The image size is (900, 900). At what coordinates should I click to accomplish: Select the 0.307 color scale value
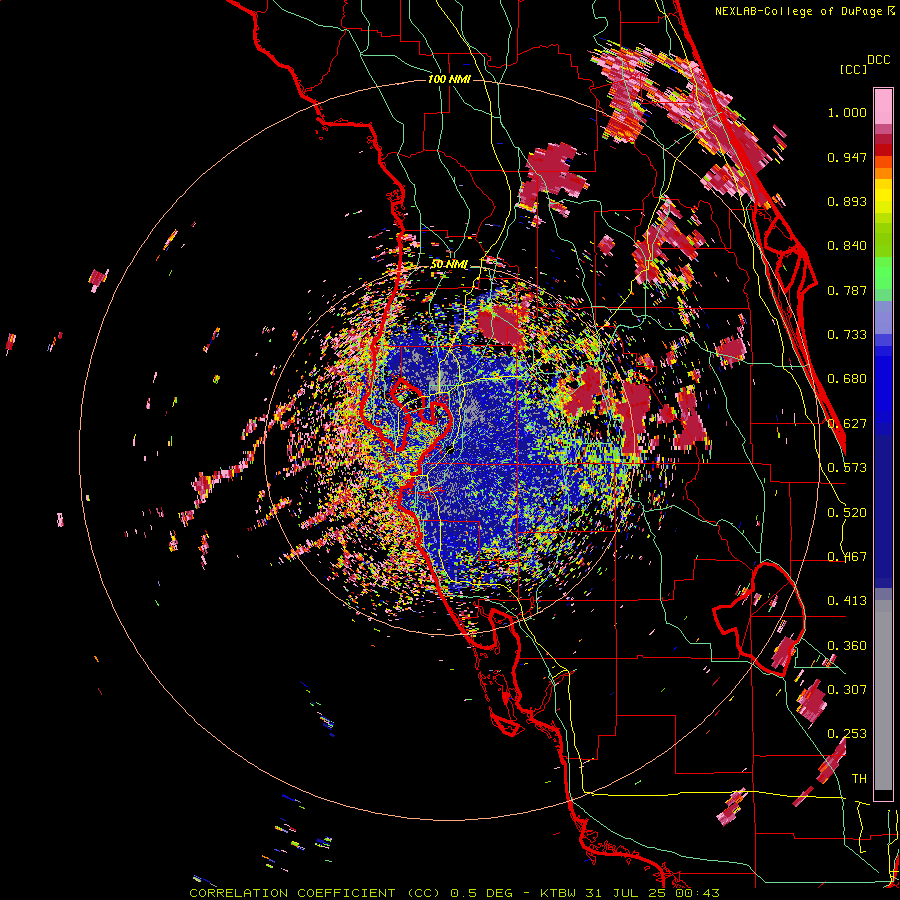(847, 690)
